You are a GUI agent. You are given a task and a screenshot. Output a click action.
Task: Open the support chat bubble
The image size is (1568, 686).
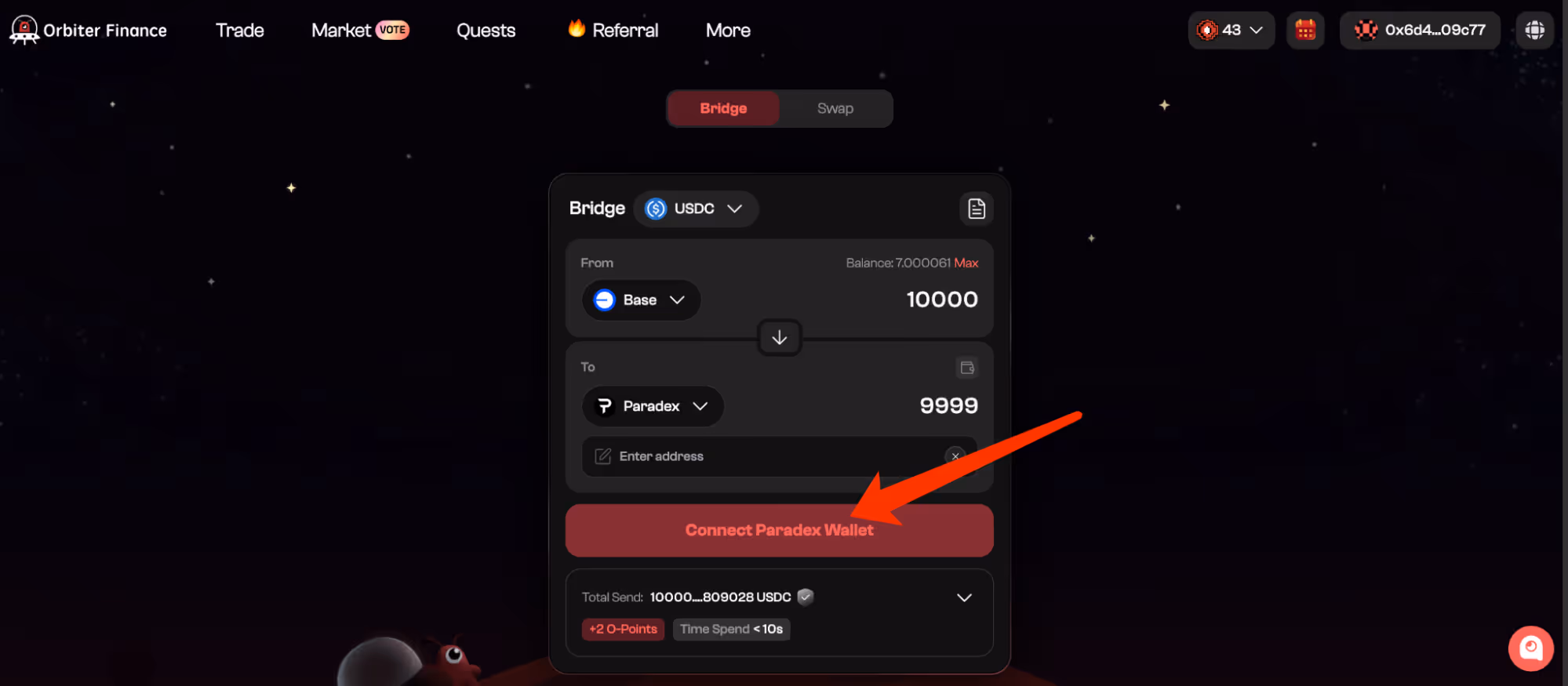pyautogui.click(x=1530, y=648)
